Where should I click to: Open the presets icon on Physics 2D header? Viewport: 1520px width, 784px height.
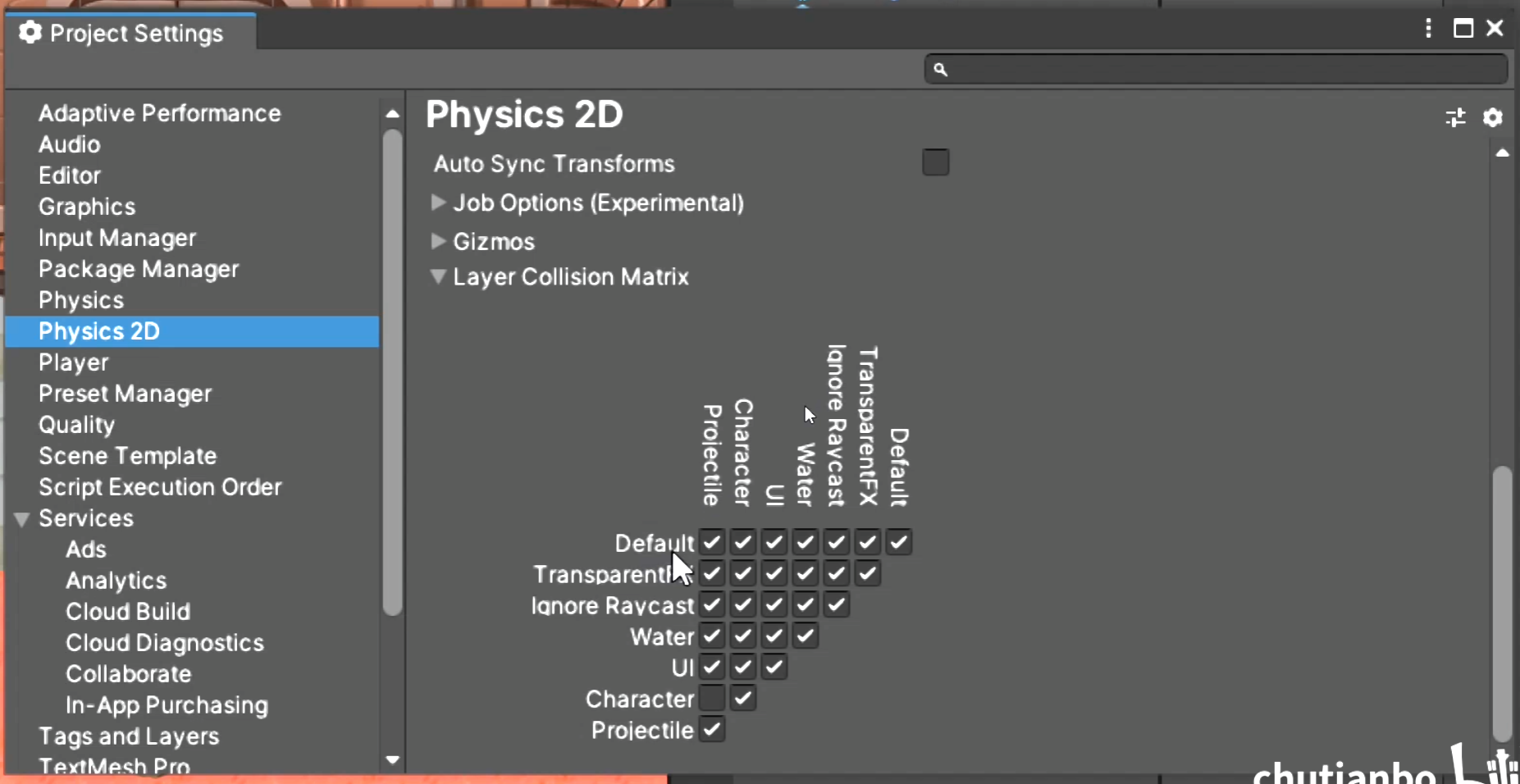click(x=1457, y=118)
